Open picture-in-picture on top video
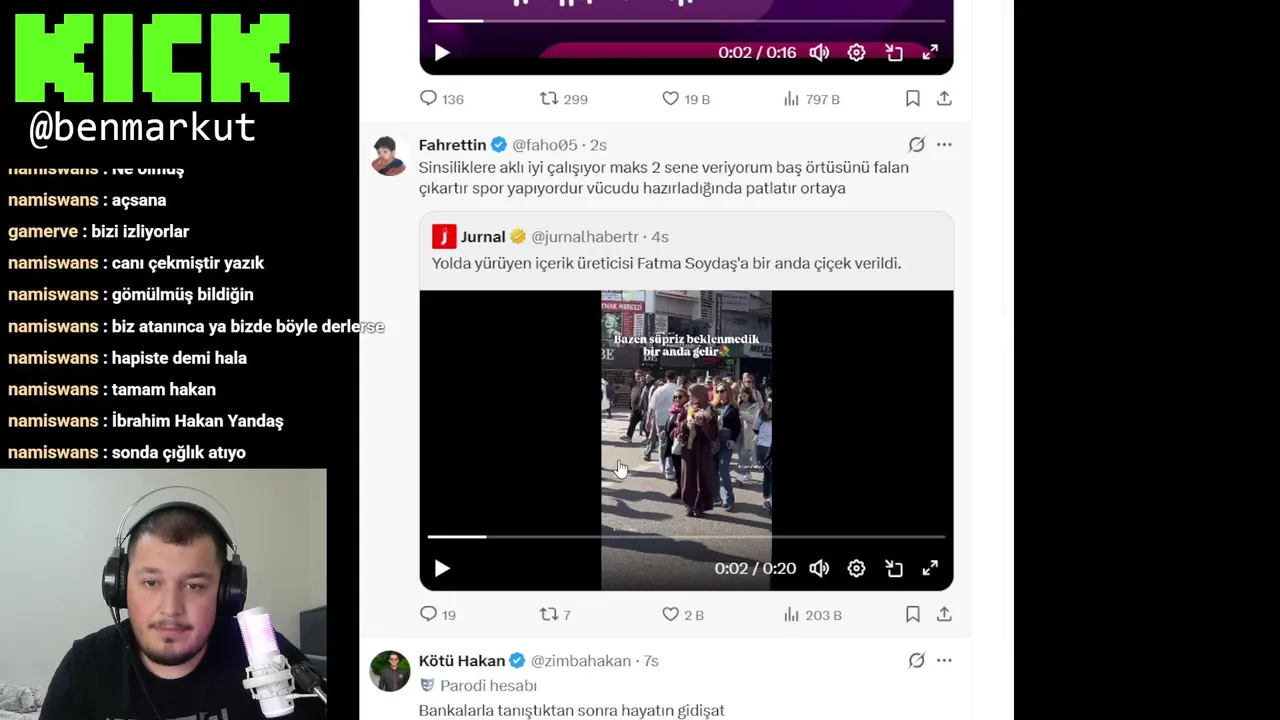This screenshot has width=1280, height=720. [894, 53]
